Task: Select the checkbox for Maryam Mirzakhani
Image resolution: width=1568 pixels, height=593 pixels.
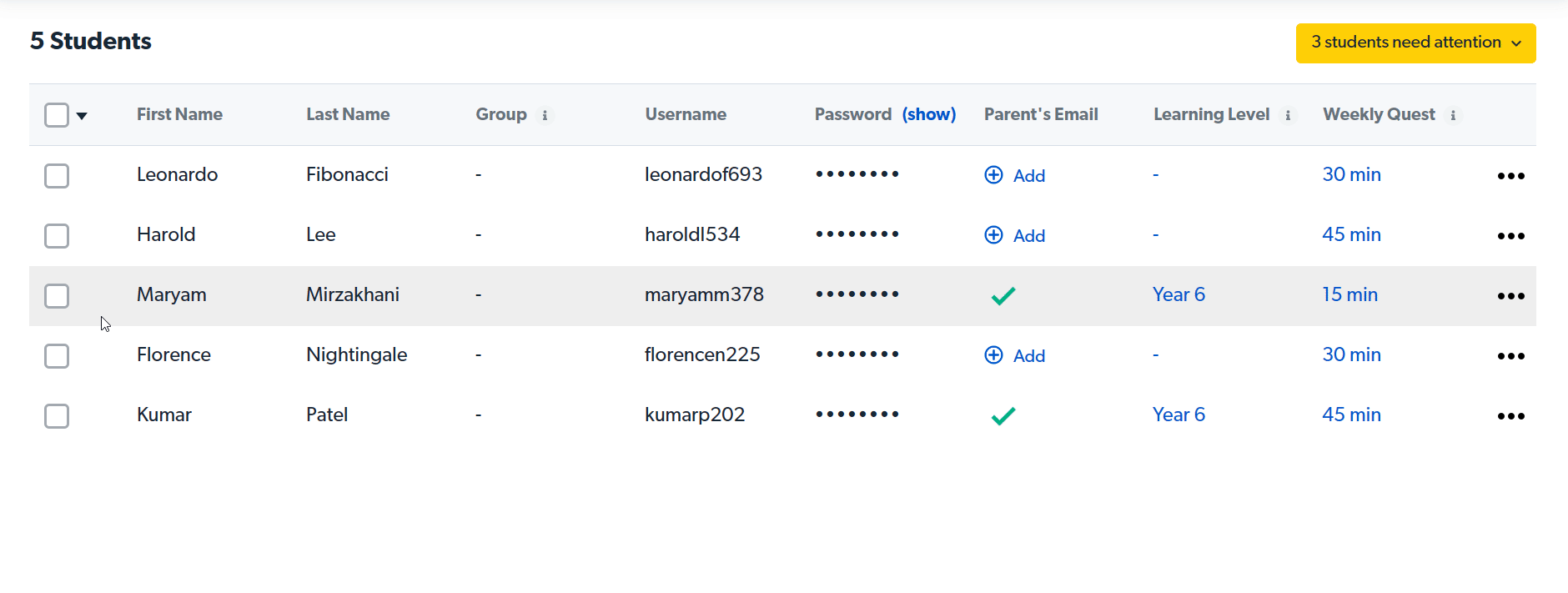Action: coord(57,296)
